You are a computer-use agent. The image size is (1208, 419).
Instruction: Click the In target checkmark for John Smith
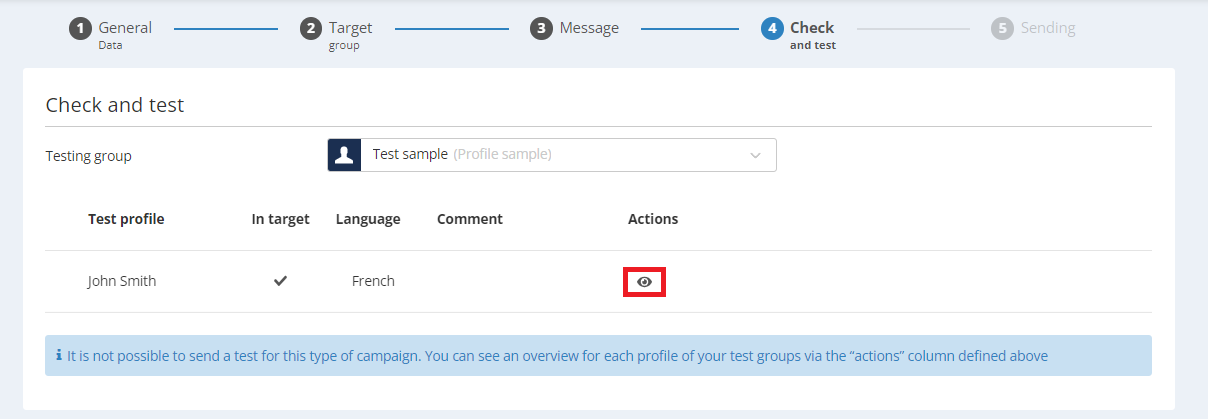[281, 281]
